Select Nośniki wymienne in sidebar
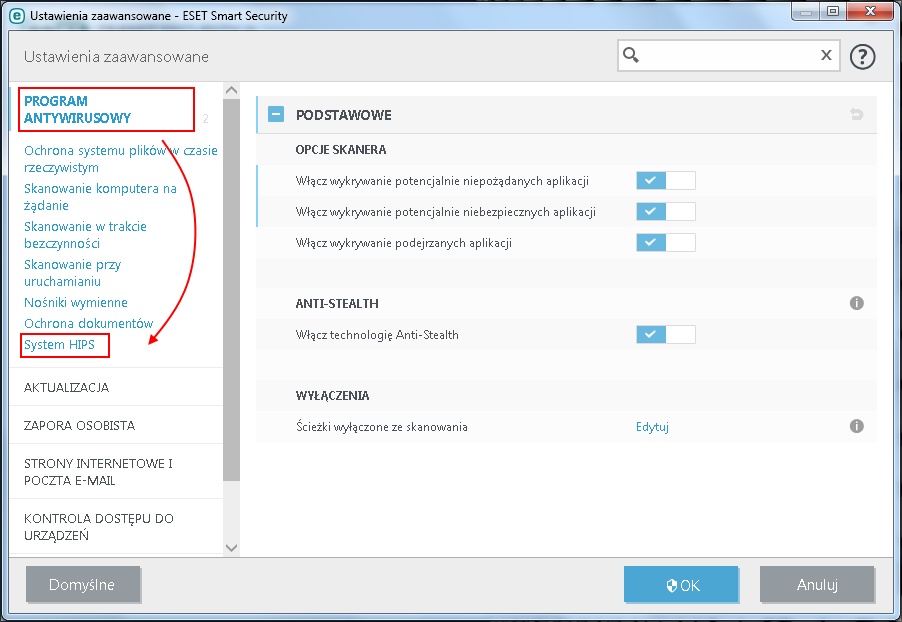This screenshot has width=902, height=622. pyautogui.click(x=76, y=302)
